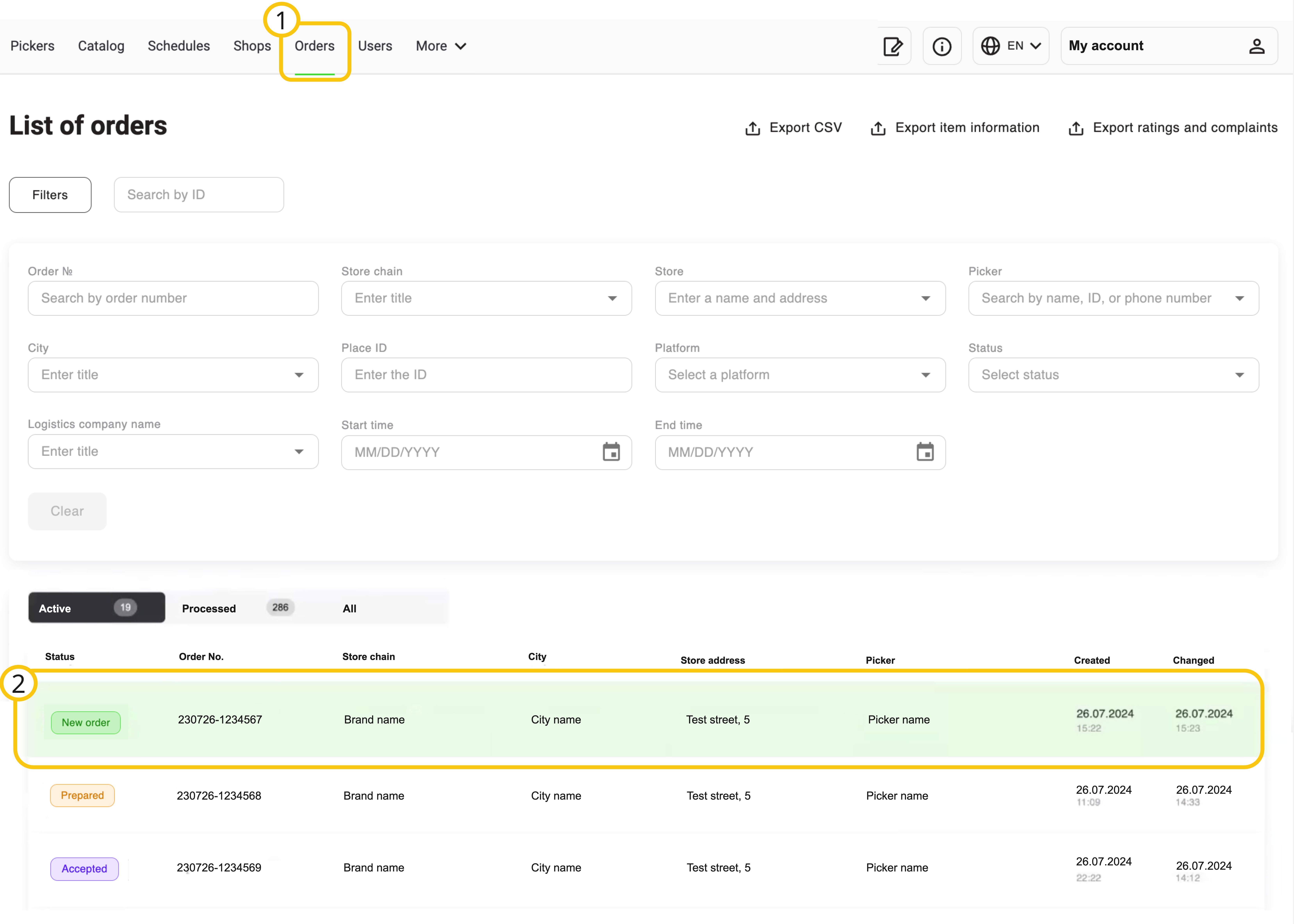Open the Schedules tab
The height and width of the screenshot is (924, 1294).
coord(179,46)
